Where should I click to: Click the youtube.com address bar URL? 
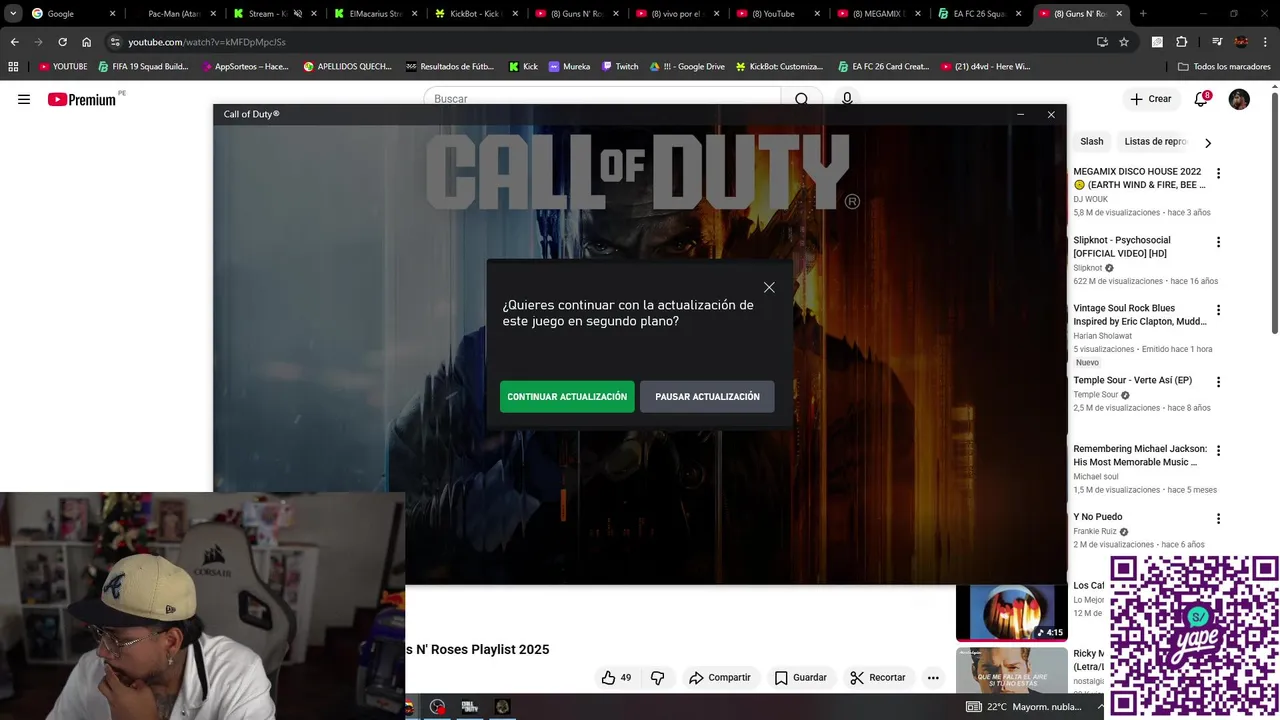207,42
